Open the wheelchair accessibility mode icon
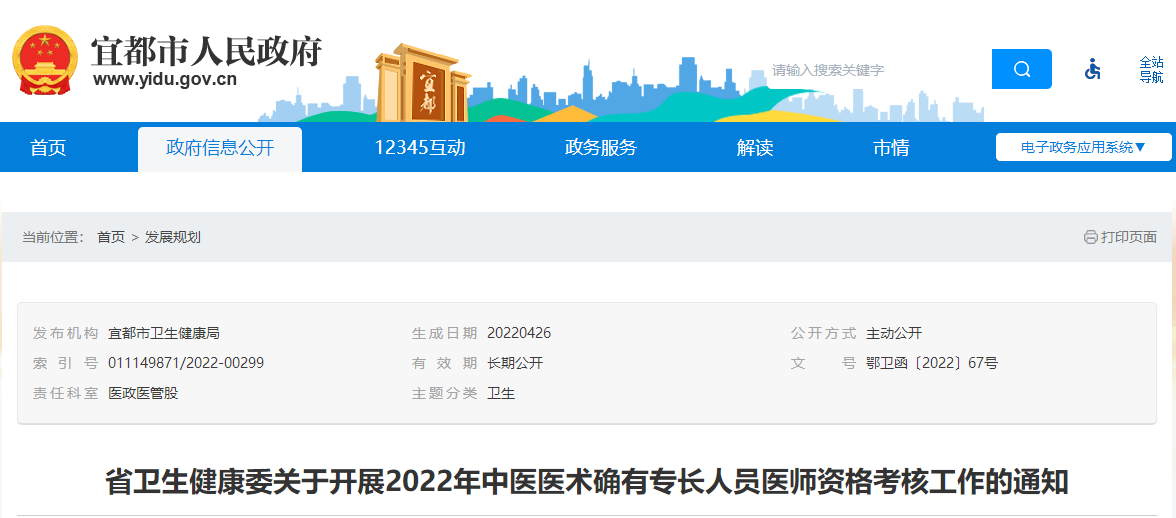Screen dimensions: 1176x518 (1093, 69)
